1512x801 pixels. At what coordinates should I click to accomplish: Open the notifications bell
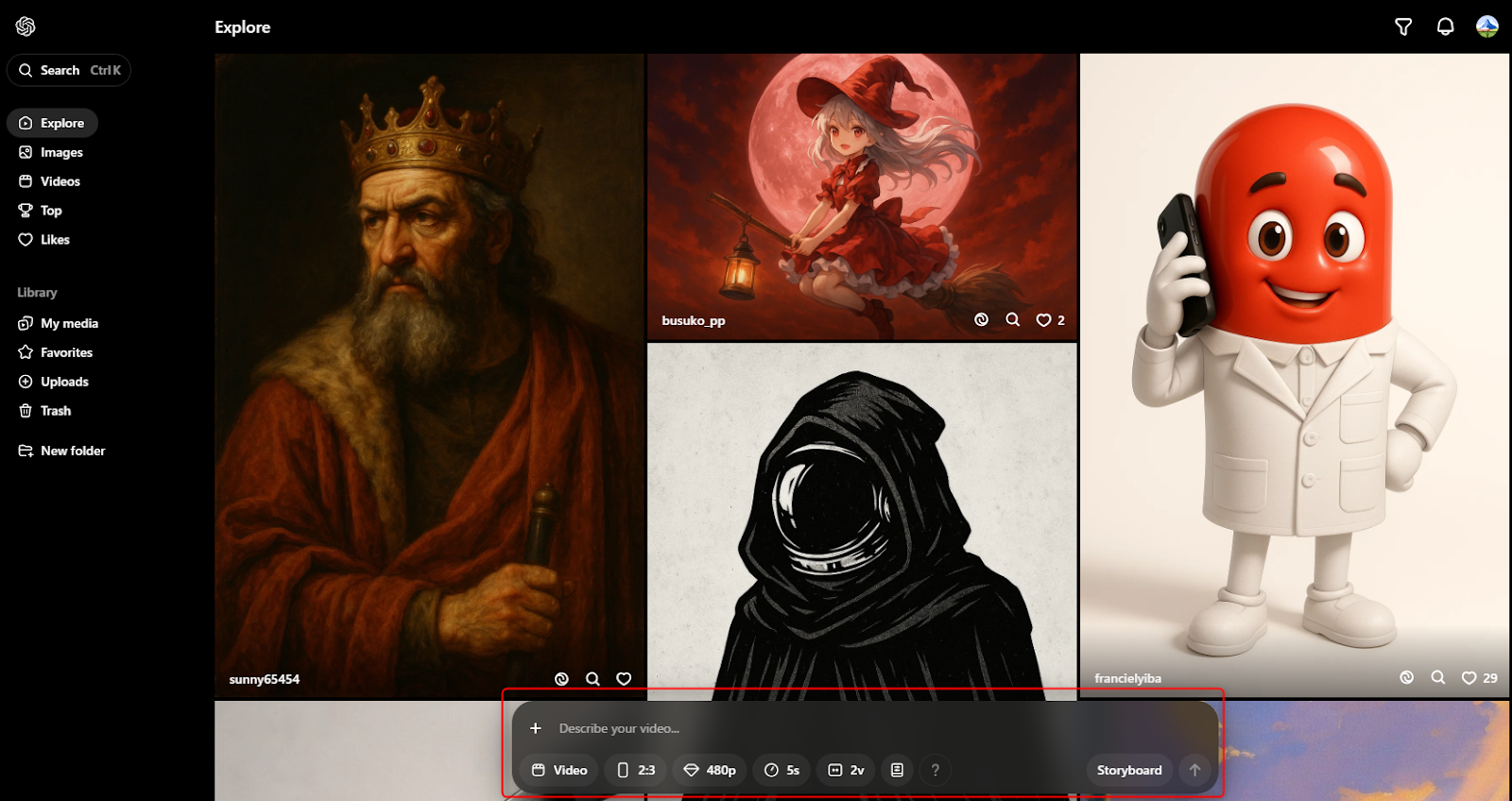1445,27
